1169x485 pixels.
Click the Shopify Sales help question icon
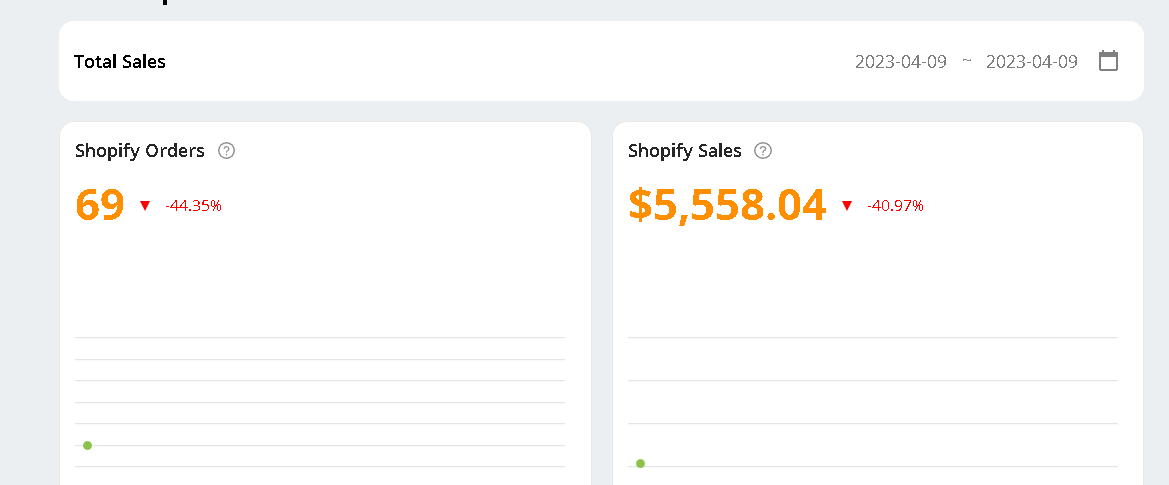tap(763, 151)
